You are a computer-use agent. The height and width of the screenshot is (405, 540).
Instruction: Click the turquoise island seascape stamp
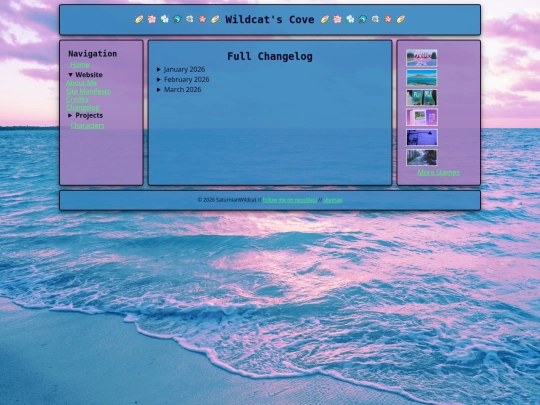(422, 78)
